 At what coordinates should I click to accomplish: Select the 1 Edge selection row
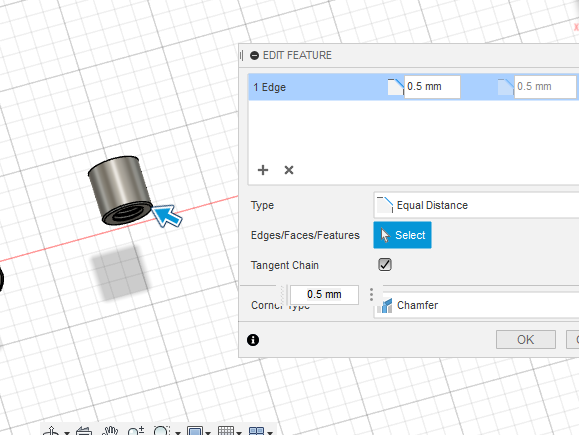pos(414,87)
